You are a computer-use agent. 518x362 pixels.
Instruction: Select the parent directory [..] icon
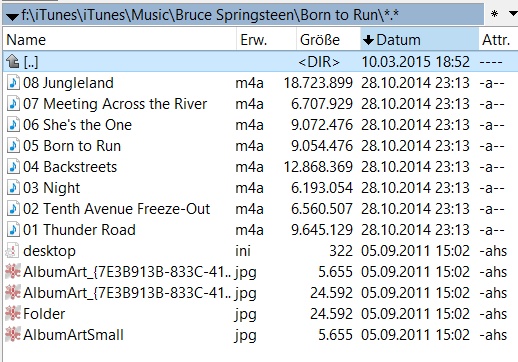pos(13,62)
